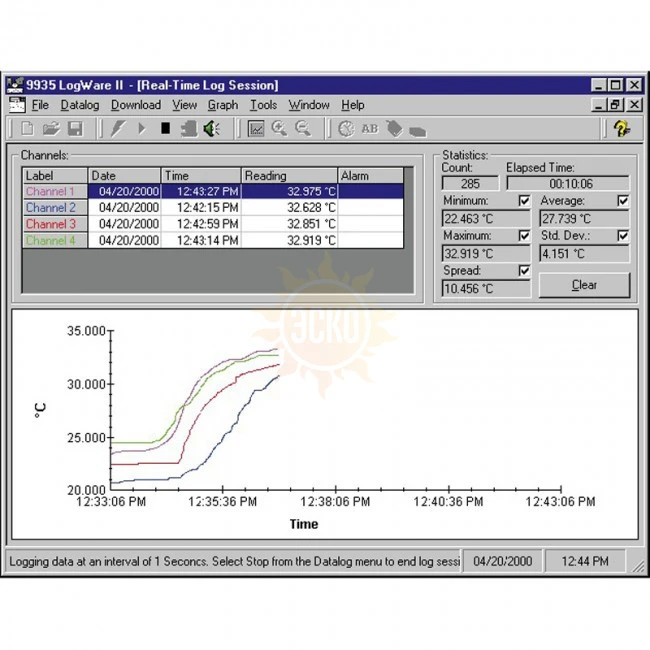Screen dimensions: 650x650
Task: Click the Label column header
Action: (55, 176)
